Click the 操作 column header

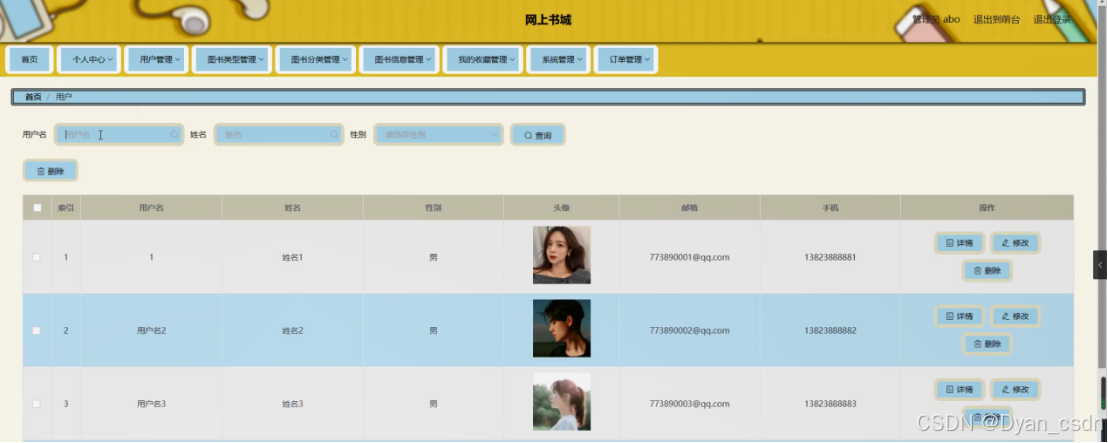[x=987, y=208]
